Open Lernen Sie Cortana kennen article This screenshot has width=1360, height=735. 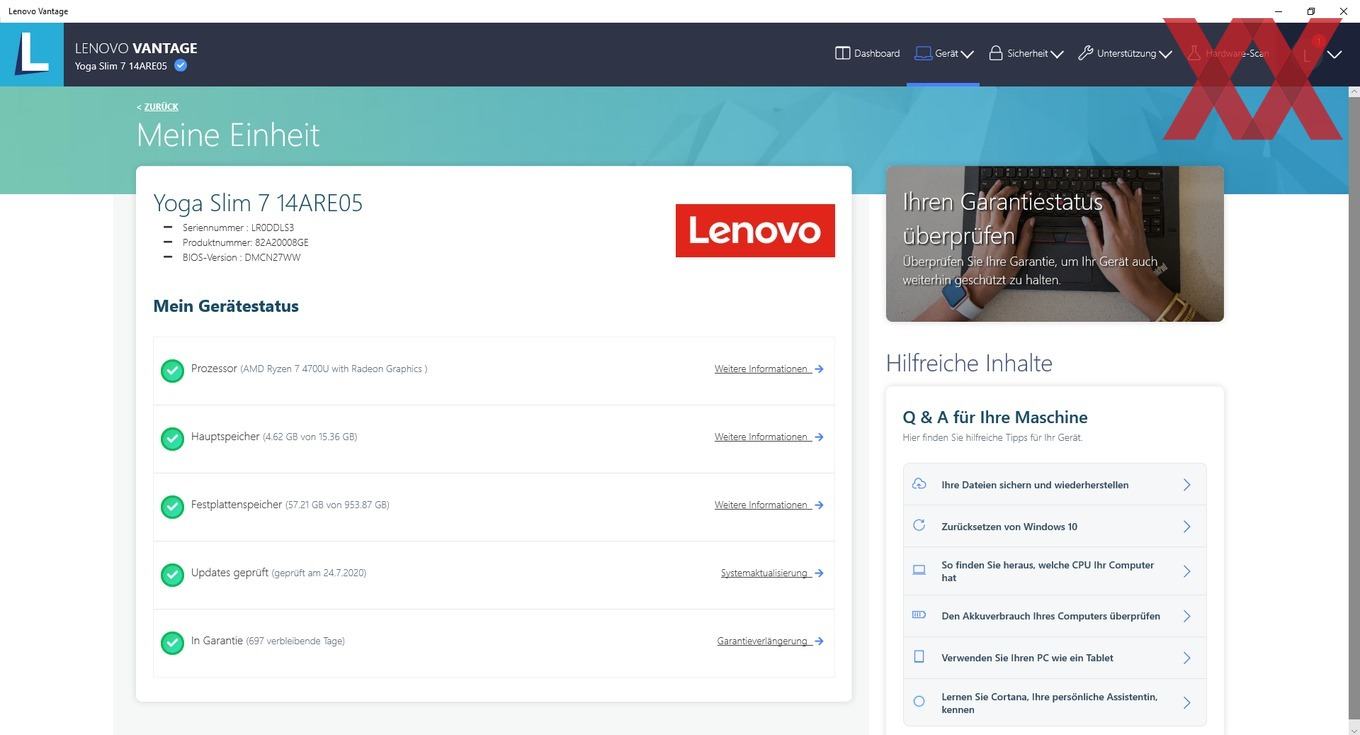[1055, 703]
